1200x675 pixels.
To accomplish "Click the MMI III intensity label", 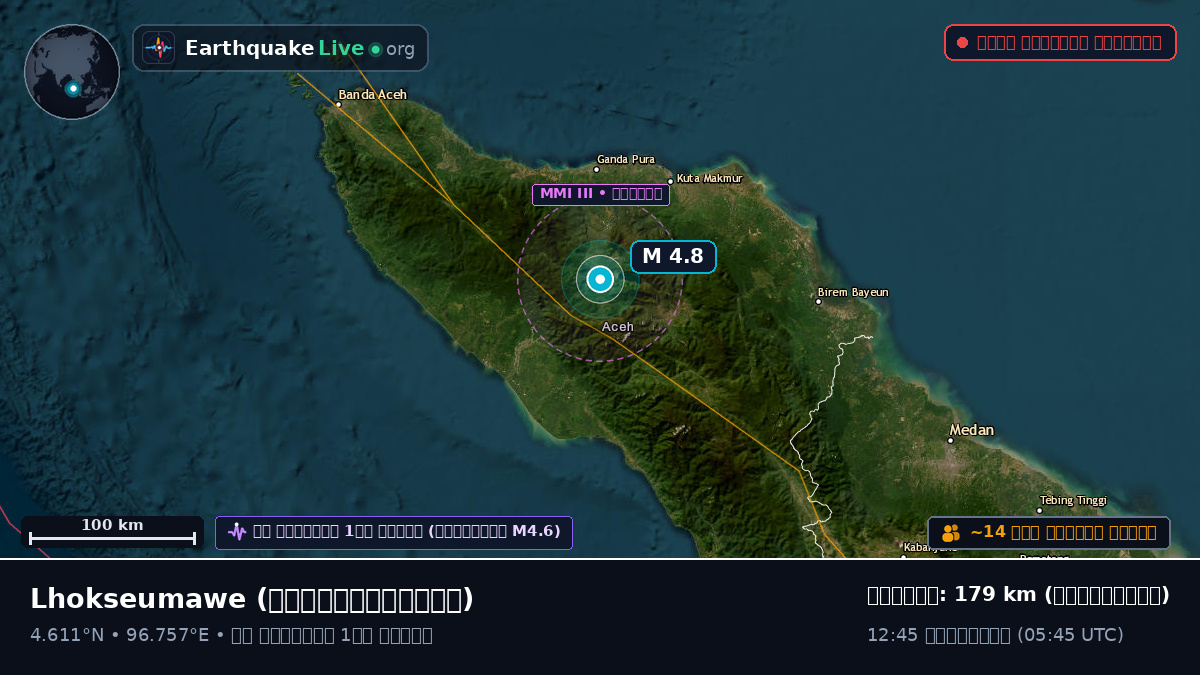I will [x=601, y=194].
